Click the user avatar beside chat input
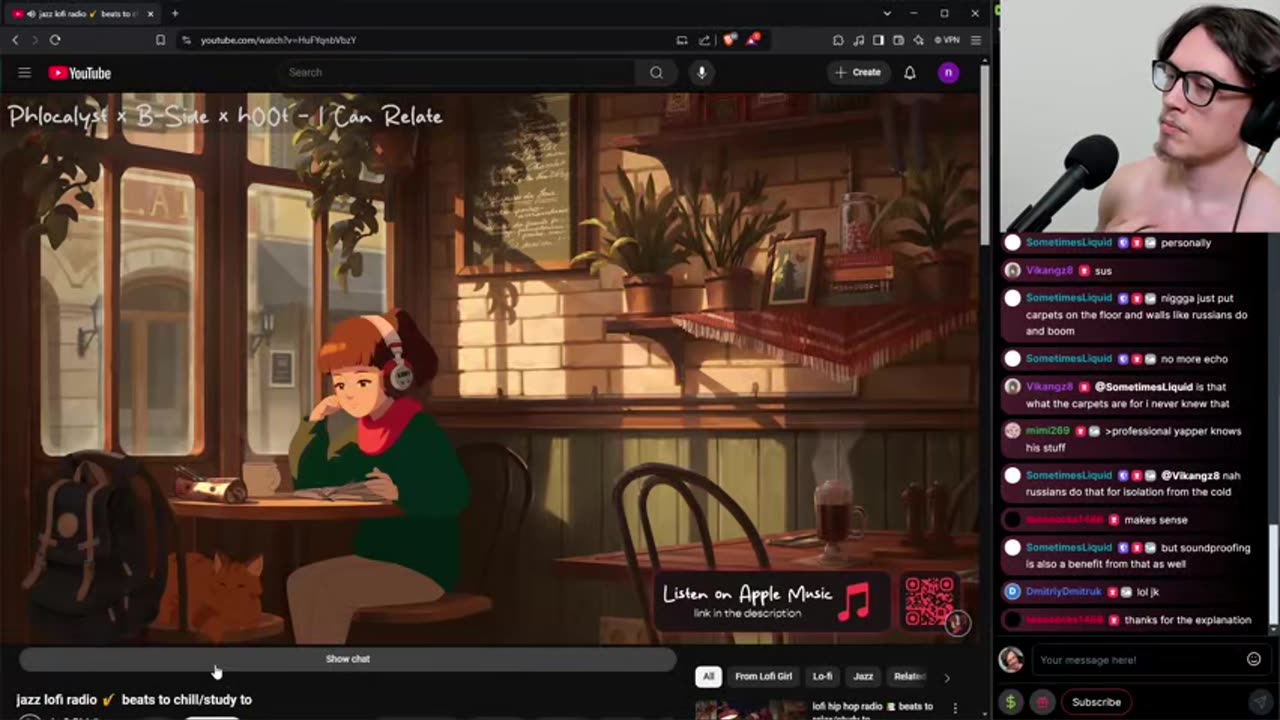1280x720 pixels. coord(1011,659)
